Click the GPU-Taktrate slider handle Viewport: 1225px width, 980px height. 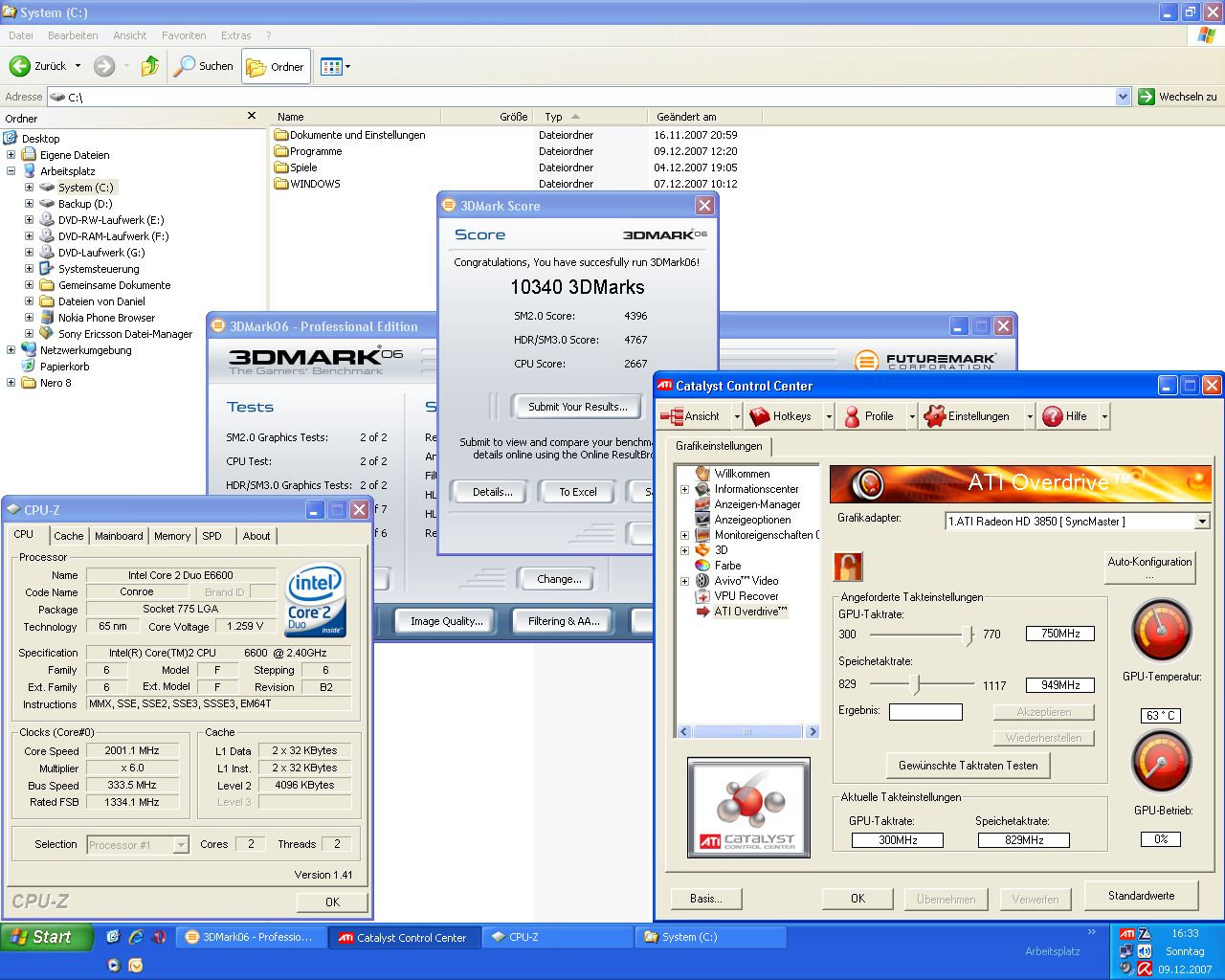click(968, 635)
